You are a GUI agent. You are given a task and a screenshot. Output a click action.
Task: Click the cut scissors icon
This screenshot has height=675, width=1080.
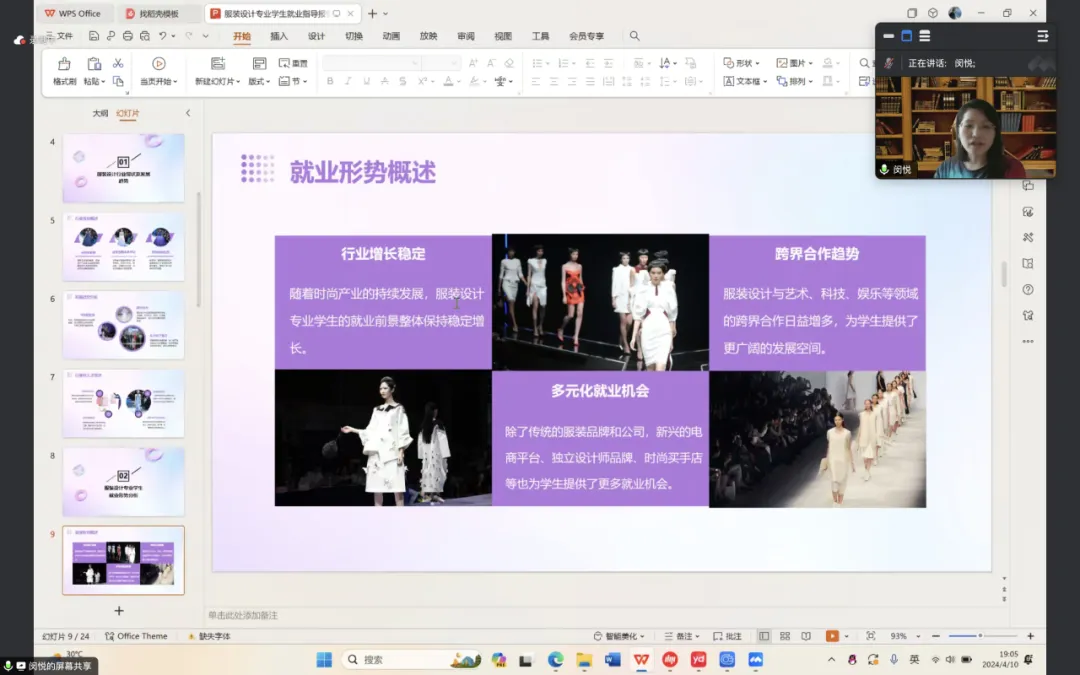(118, 64)
